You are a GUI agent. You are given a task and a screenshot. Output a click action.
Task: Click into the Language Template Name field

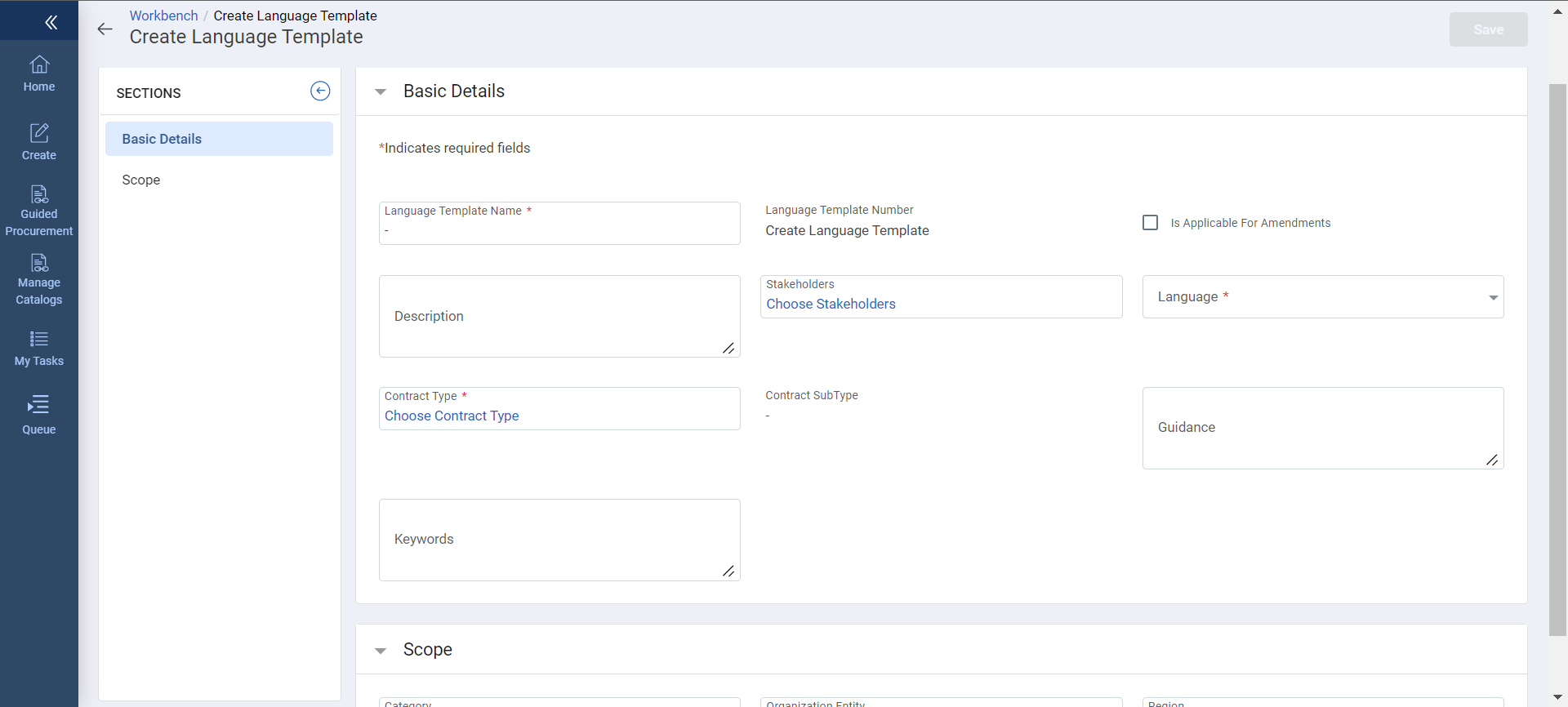click(559, 230)
